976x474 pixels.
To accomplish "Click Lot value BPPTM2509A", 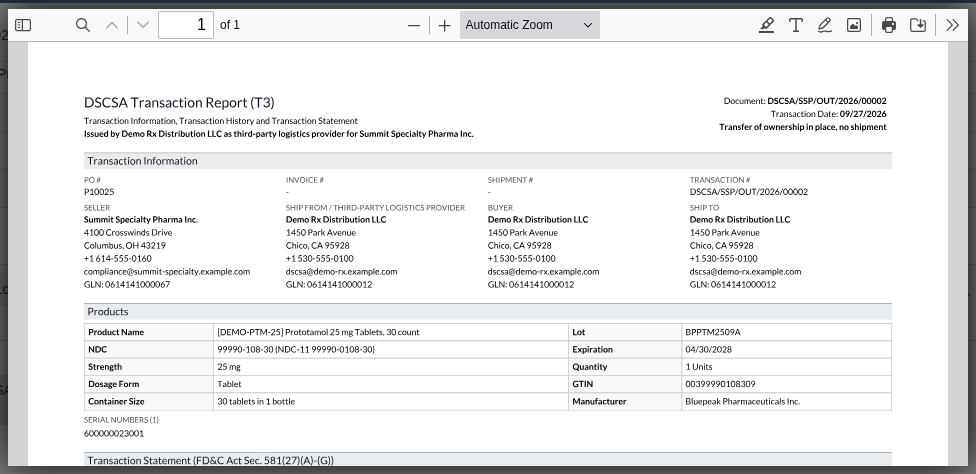I will pos(713,332).
